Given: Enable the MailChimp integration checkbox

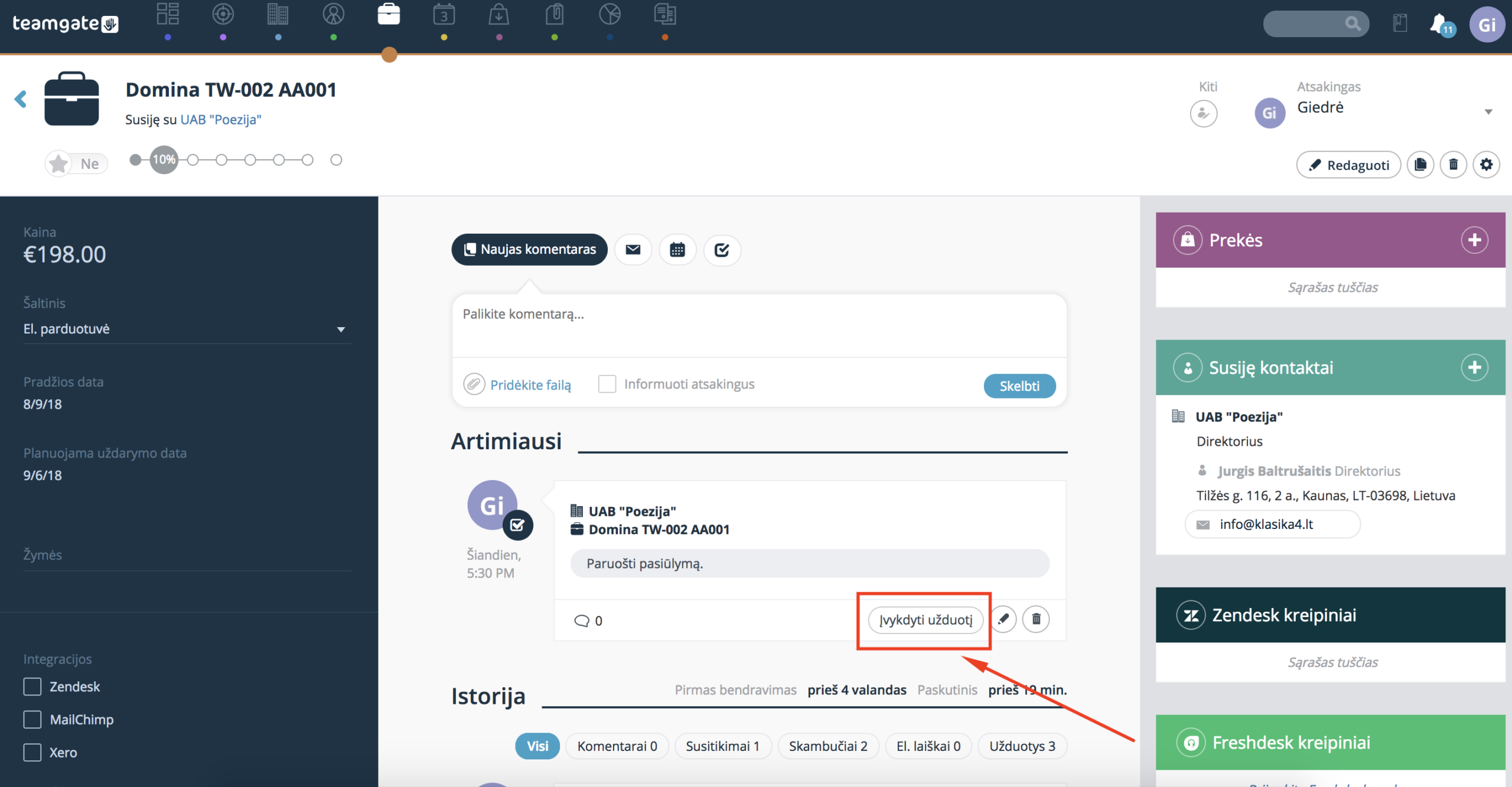Looking at the screenshot, I should [32, 720].
